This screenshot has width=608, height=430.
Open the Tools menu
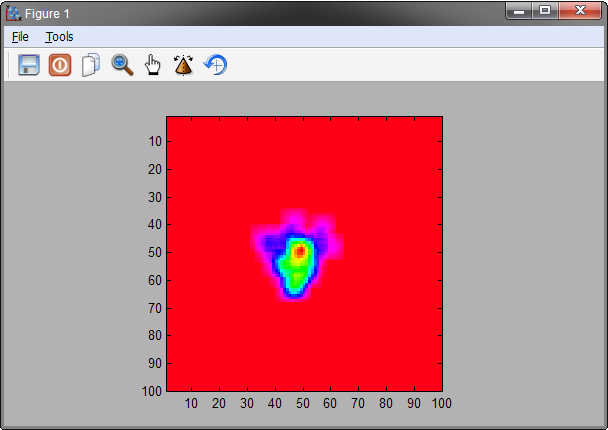59,37
